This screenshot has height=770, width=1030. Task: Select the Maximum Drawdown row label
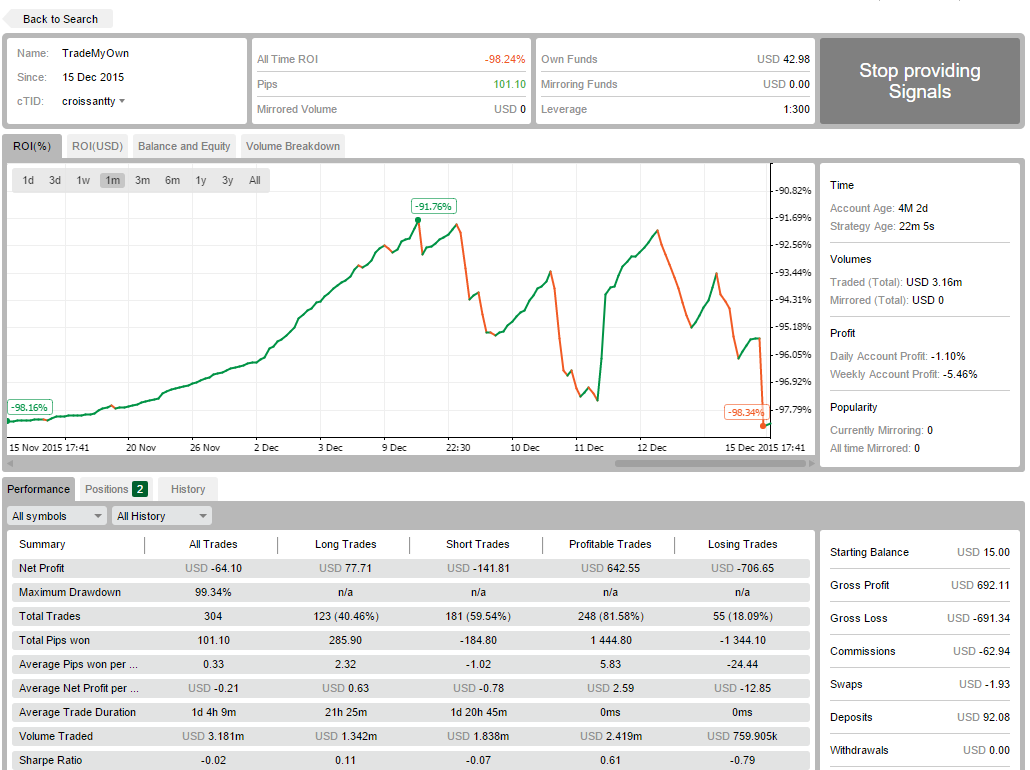coord(70,592)
